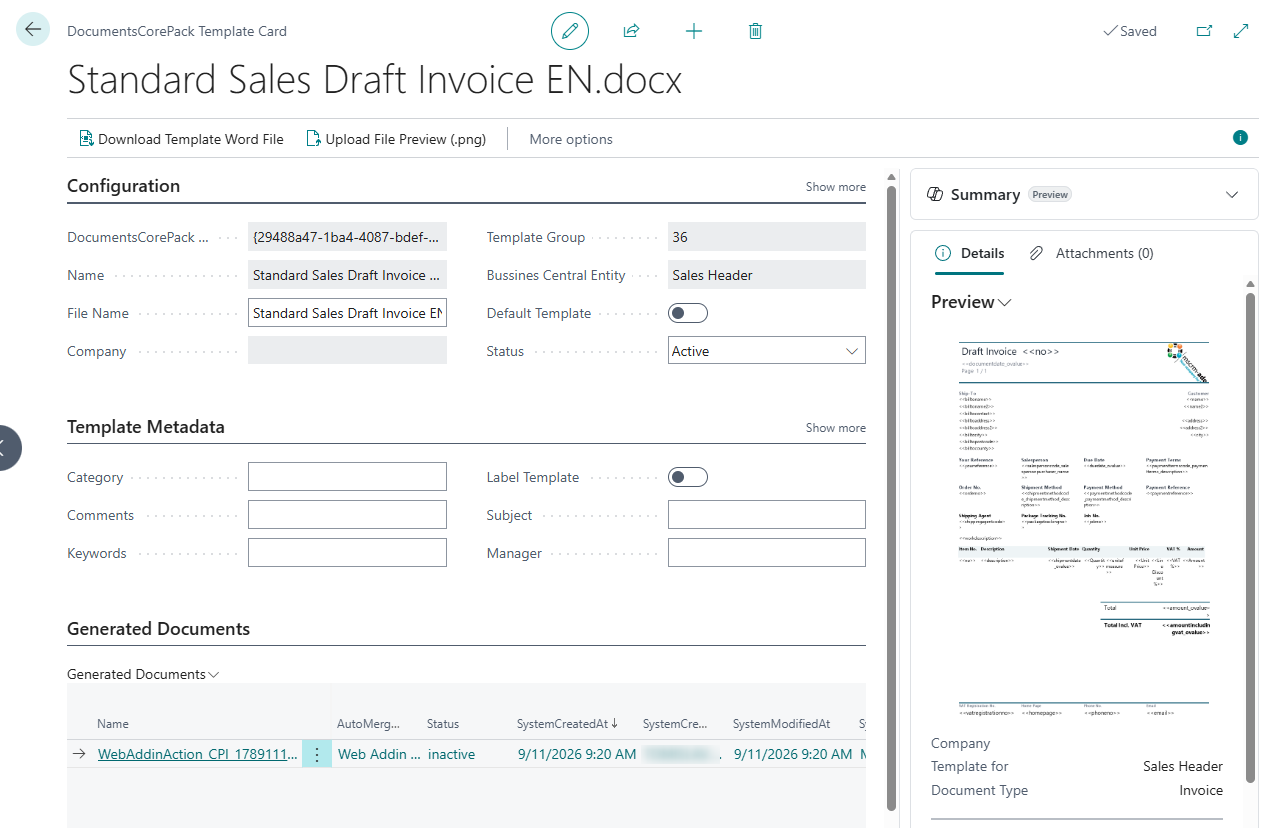Switch to the Attachments (0) tab
The image size is (1278, 828).
pyautogui.click(x=1092, y=253)
